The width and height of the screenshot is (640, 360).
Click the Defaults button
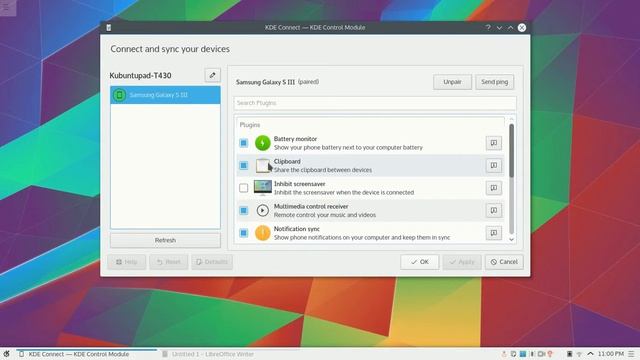pyautogui.click(x=212, y=262)
